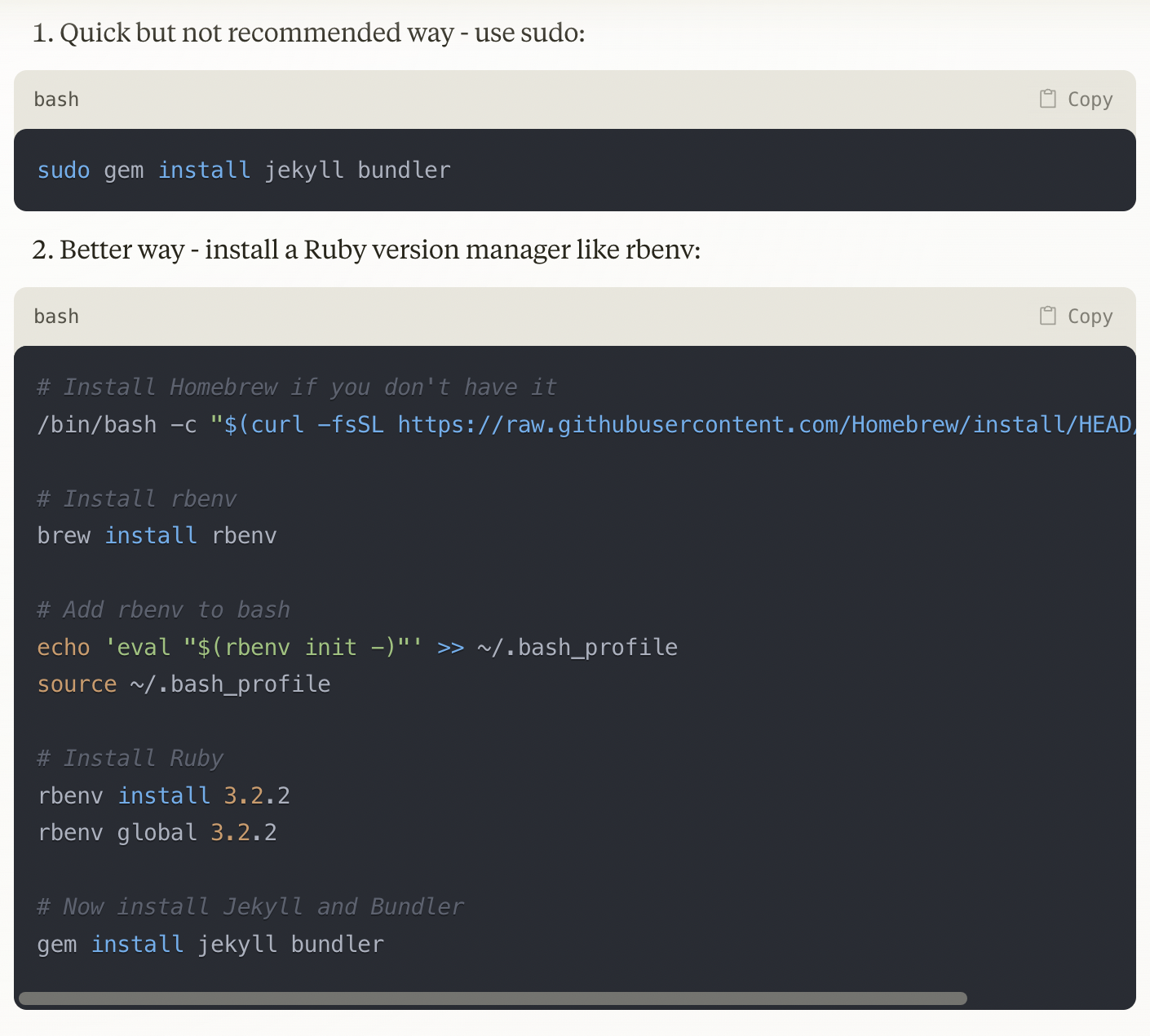Click the 'Quick but not recommended way' heading
This screenshot has width=1150, height=1036.
click(x=308, y=33)
